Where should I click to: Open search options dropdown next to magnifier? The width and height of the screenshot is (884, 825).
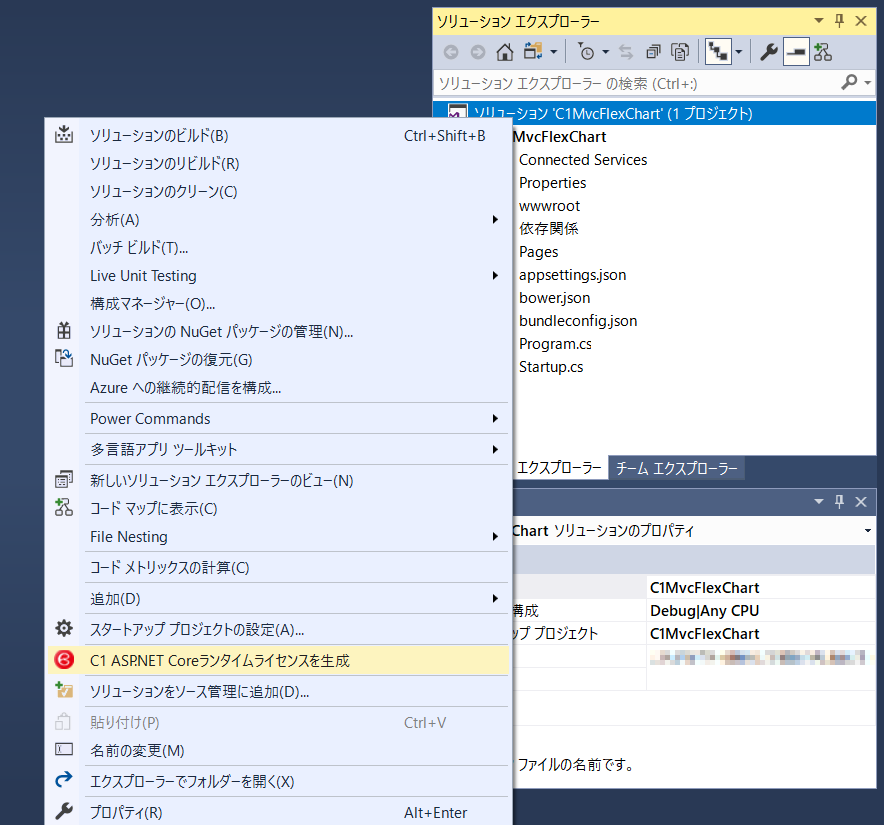(x=868, y=83)
